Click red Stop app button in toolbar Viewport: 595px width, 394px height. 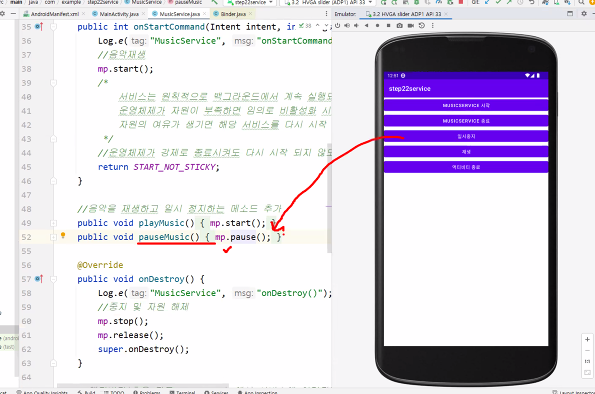click(461, 2)
